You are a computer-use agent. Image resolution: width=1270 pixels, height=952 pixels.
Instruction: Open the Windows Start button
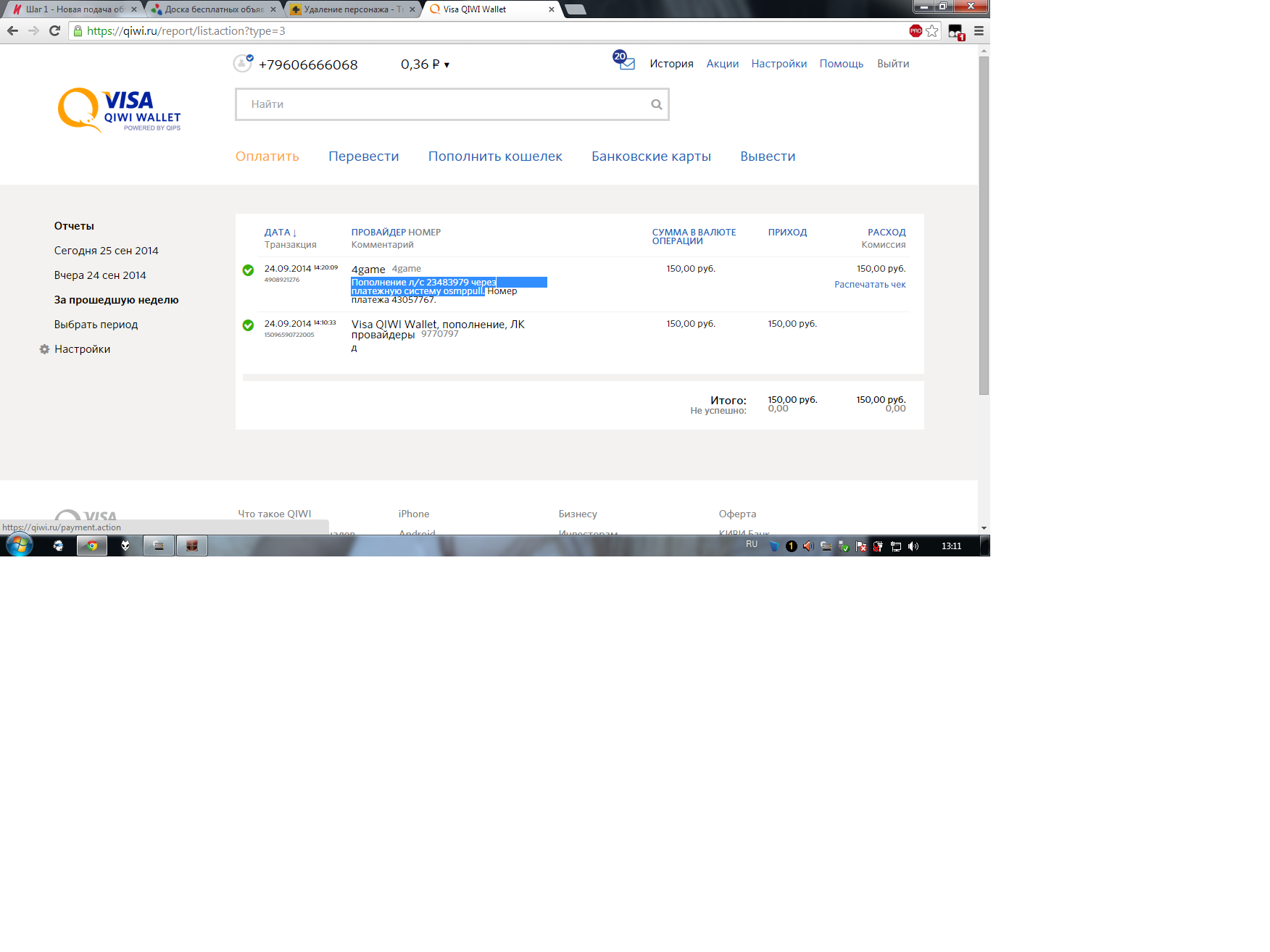tap(19, 546)
